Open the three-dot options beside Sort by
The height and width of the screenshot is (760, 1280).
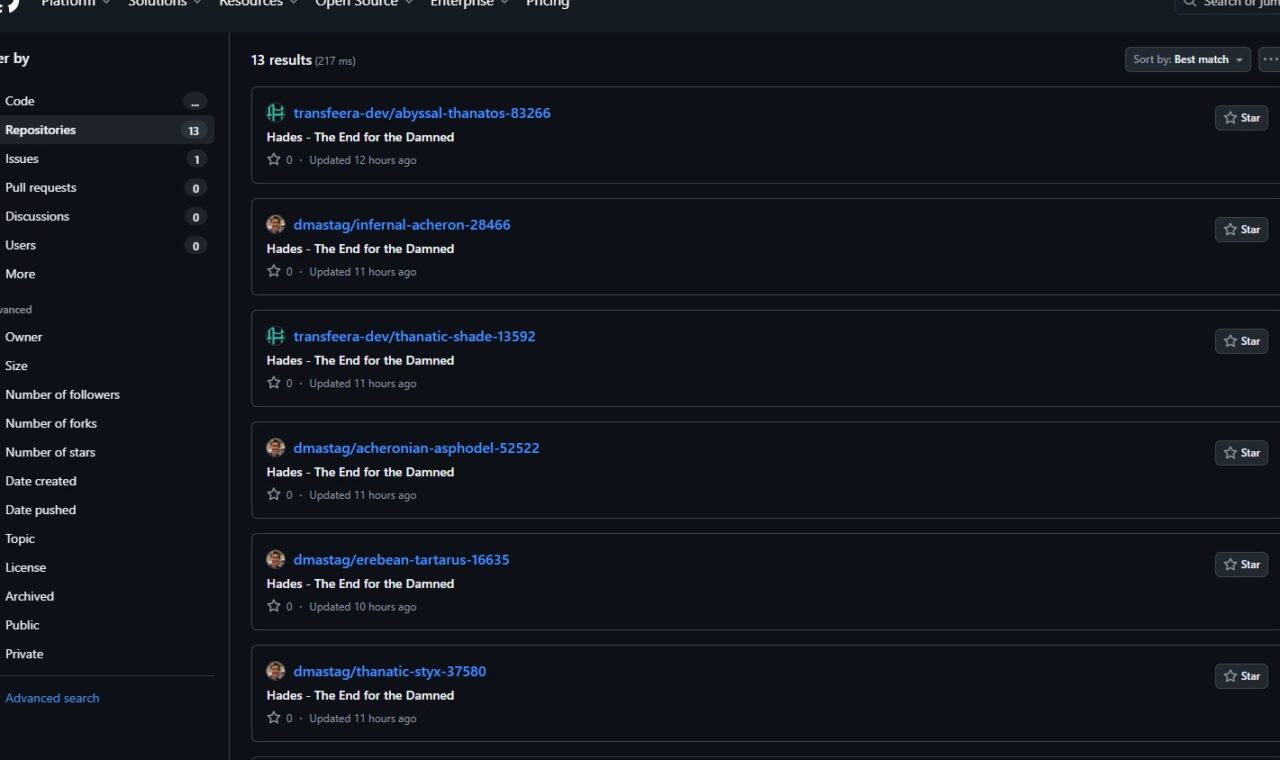click(1269, 60)
